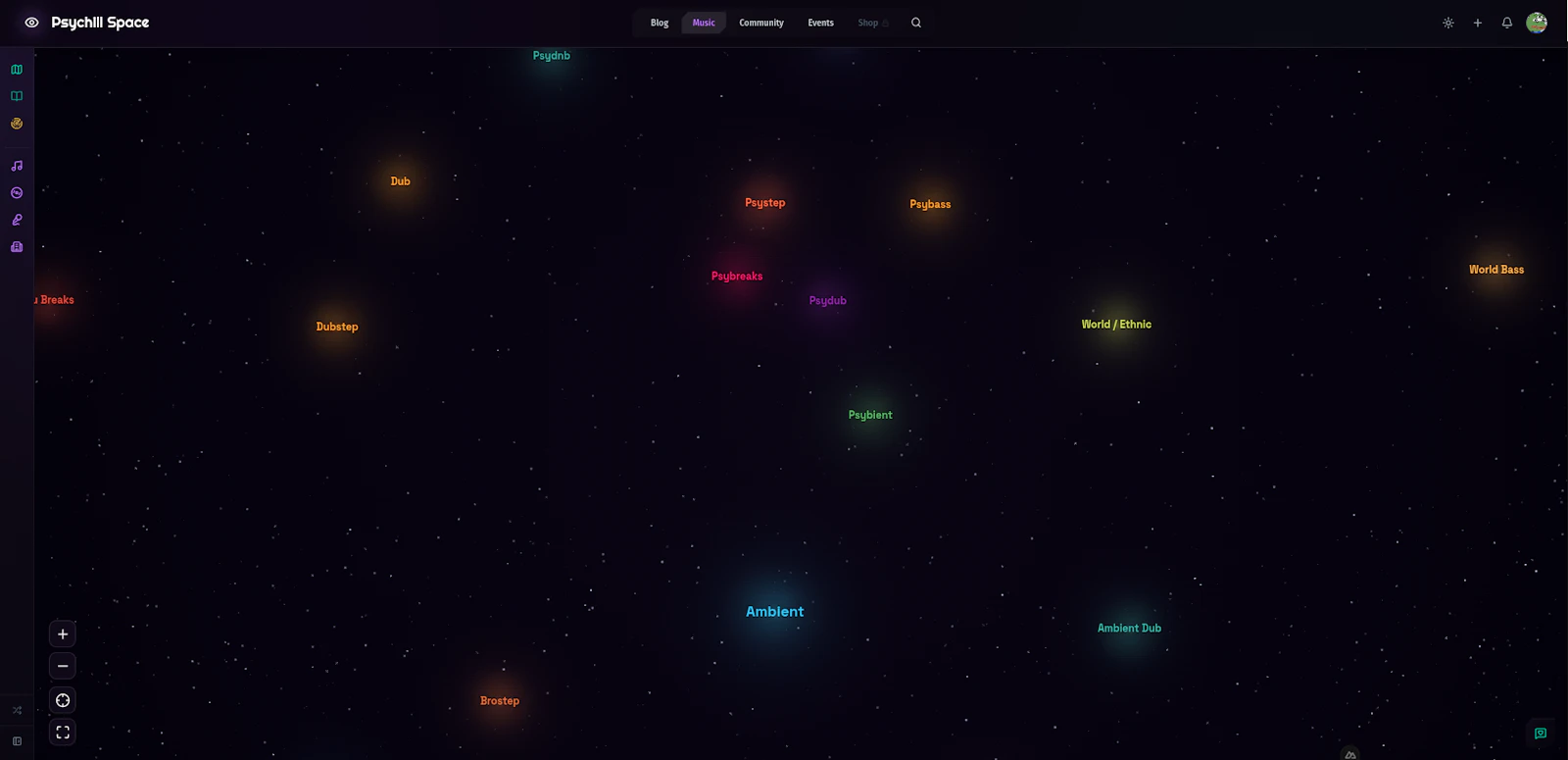The height and width of the screenshot is (760, 1568).
Task: Select the Dub genre node
Action: click(x=400, y=181)
